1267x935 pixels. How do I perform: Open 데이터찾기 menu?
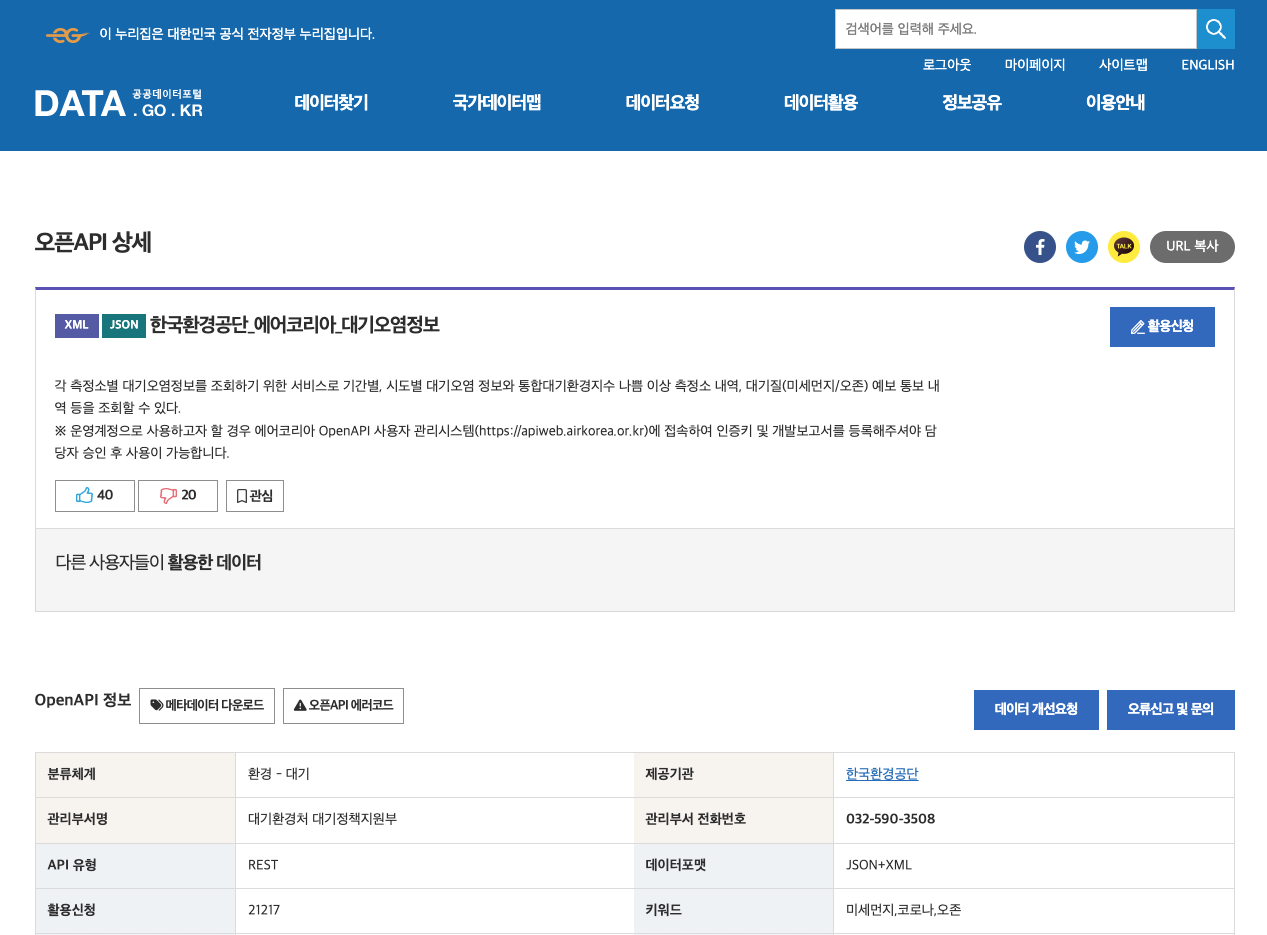pyautogui.click(x=331, y=102)
